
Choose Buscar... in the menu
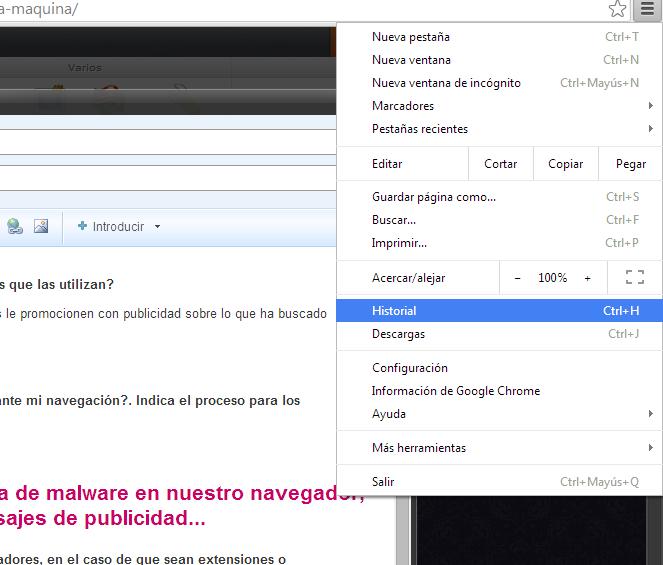499,220
